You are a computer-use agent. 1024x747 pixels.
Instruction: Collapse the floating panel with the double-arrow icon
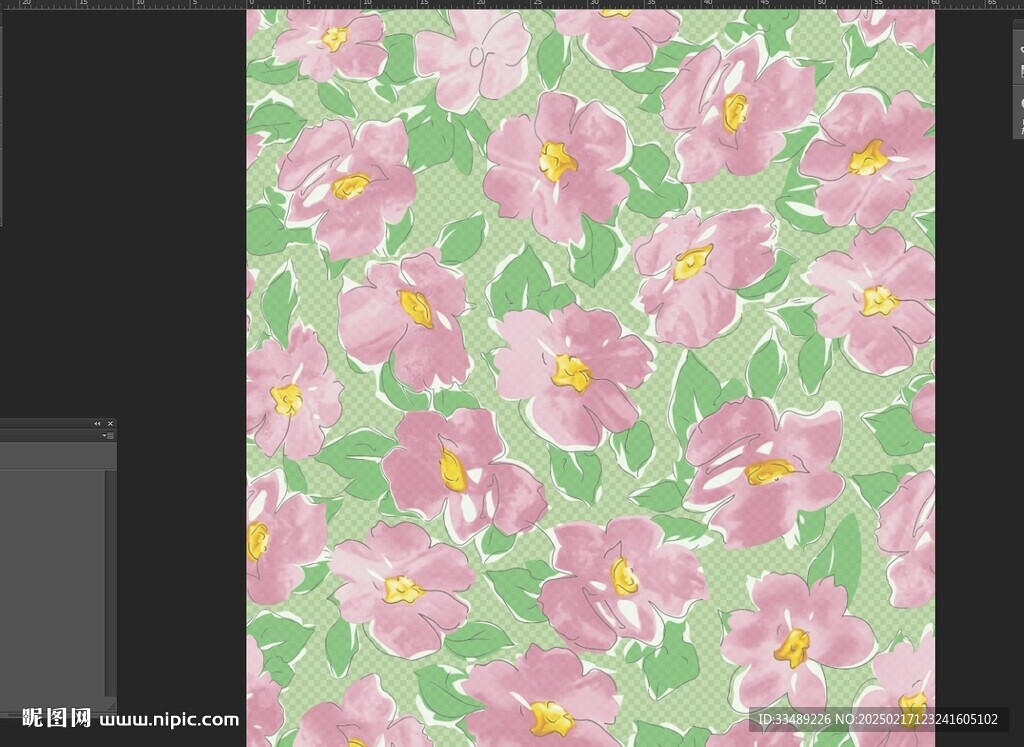97,424
